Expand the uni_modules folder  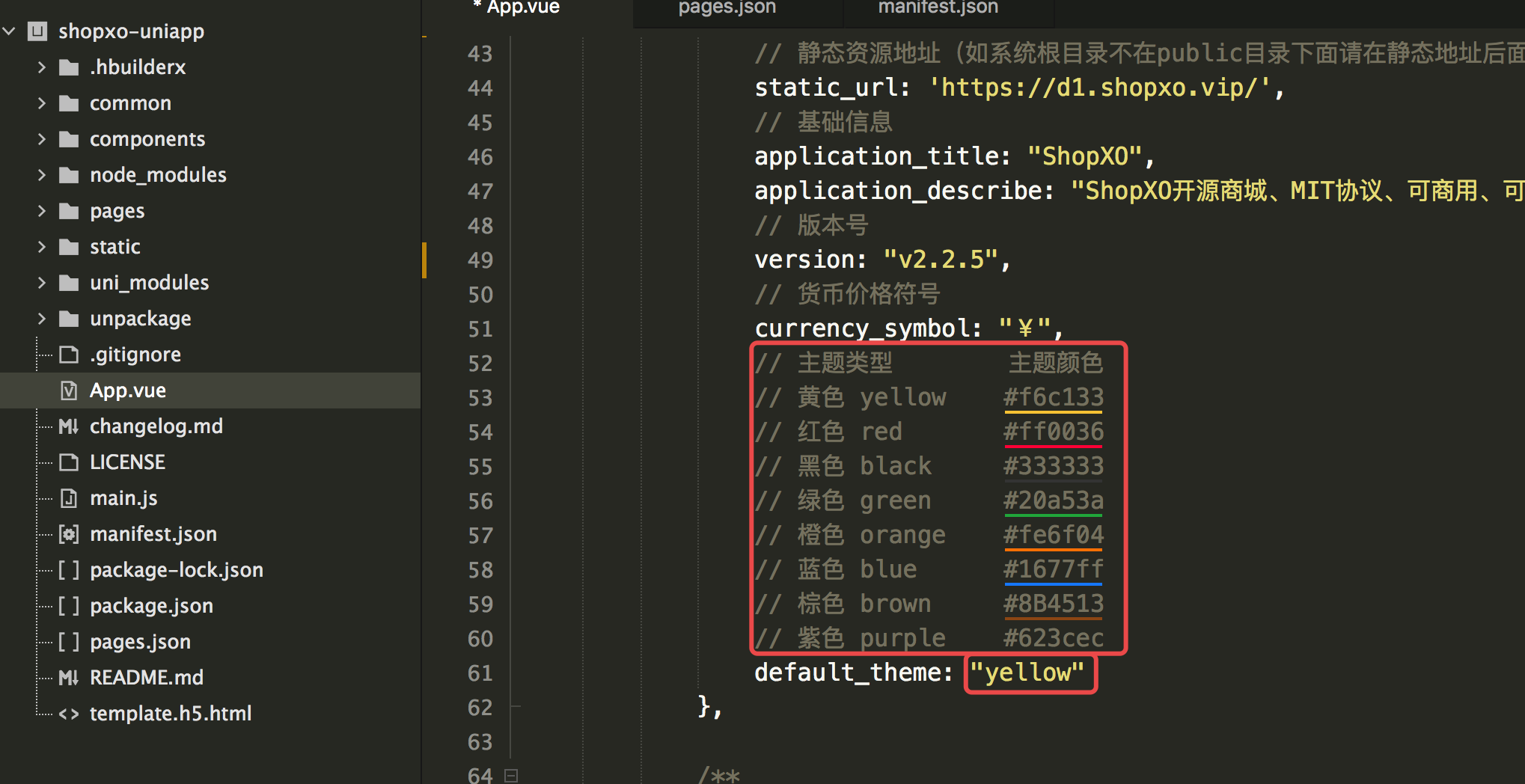(x=42, y=283)
